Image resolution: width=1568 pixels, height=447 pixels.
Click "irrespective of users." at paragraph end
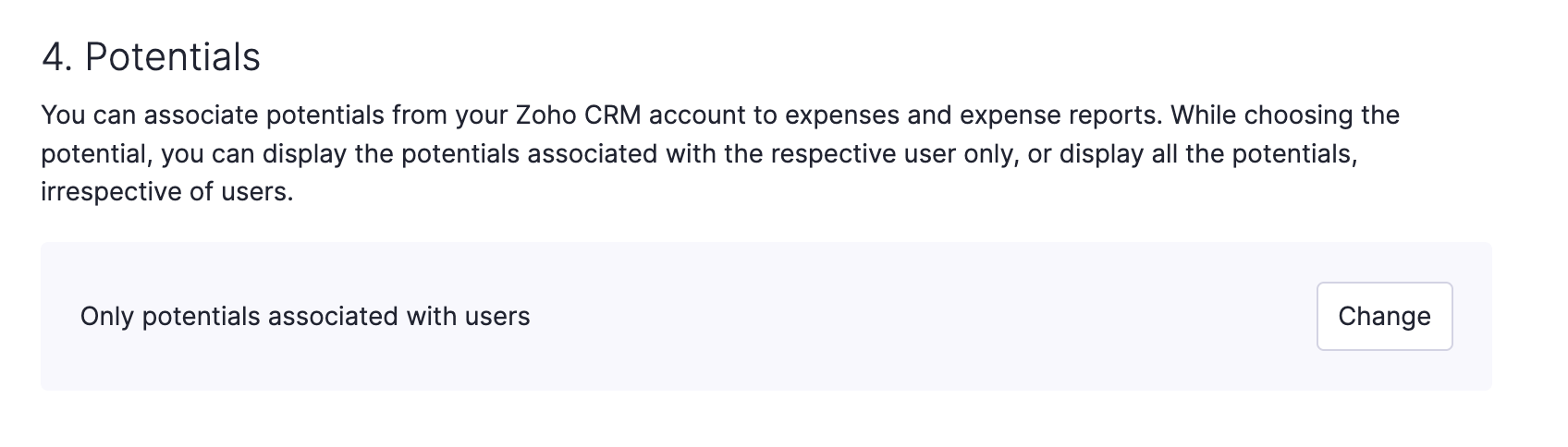click(x=166, y=192)
